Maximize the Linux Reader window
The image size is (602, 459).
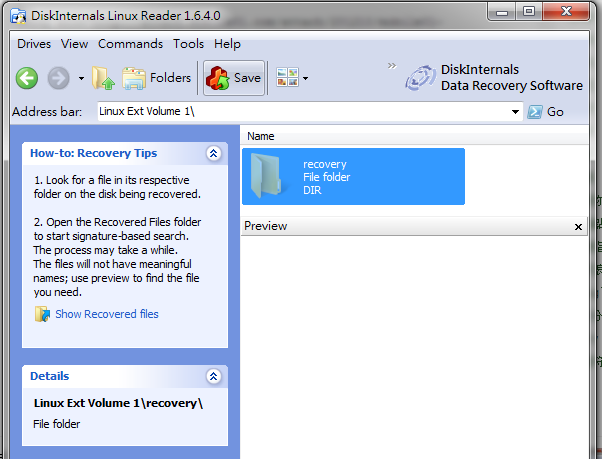529,12
